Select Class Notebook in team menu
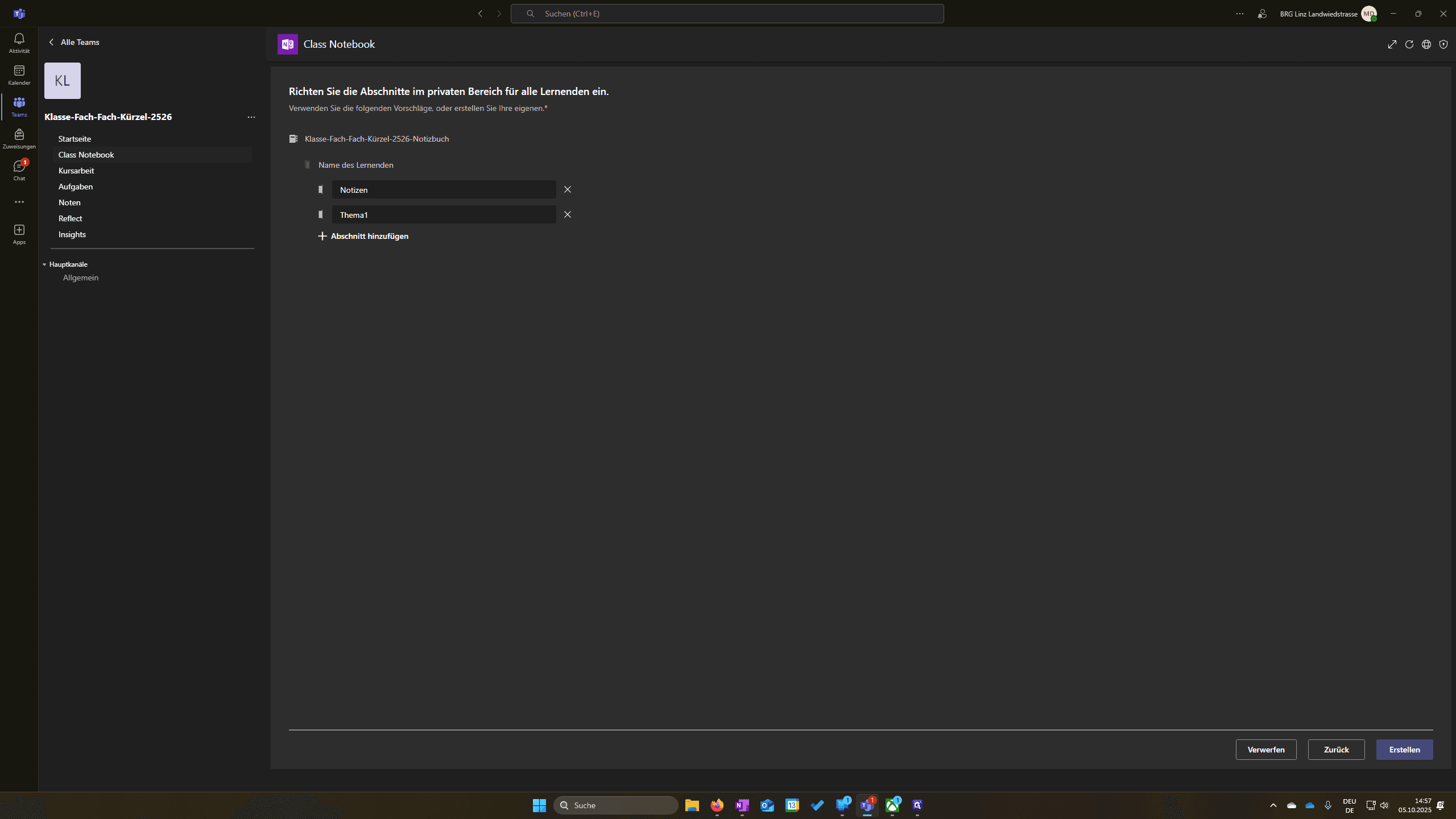Image resolution: width=1456 pixels, height=819 pixels. coord(152,155)
